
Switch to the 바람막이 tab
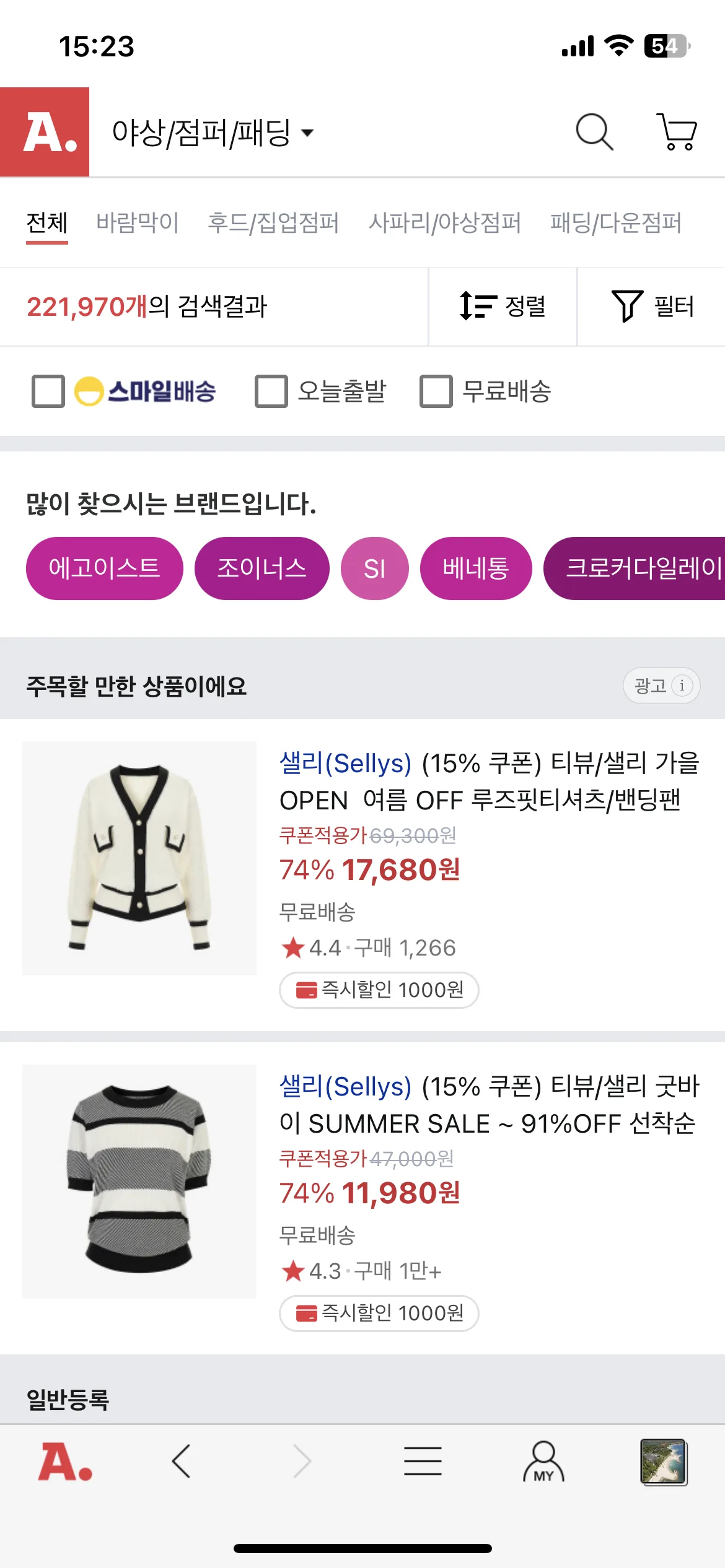138,223
